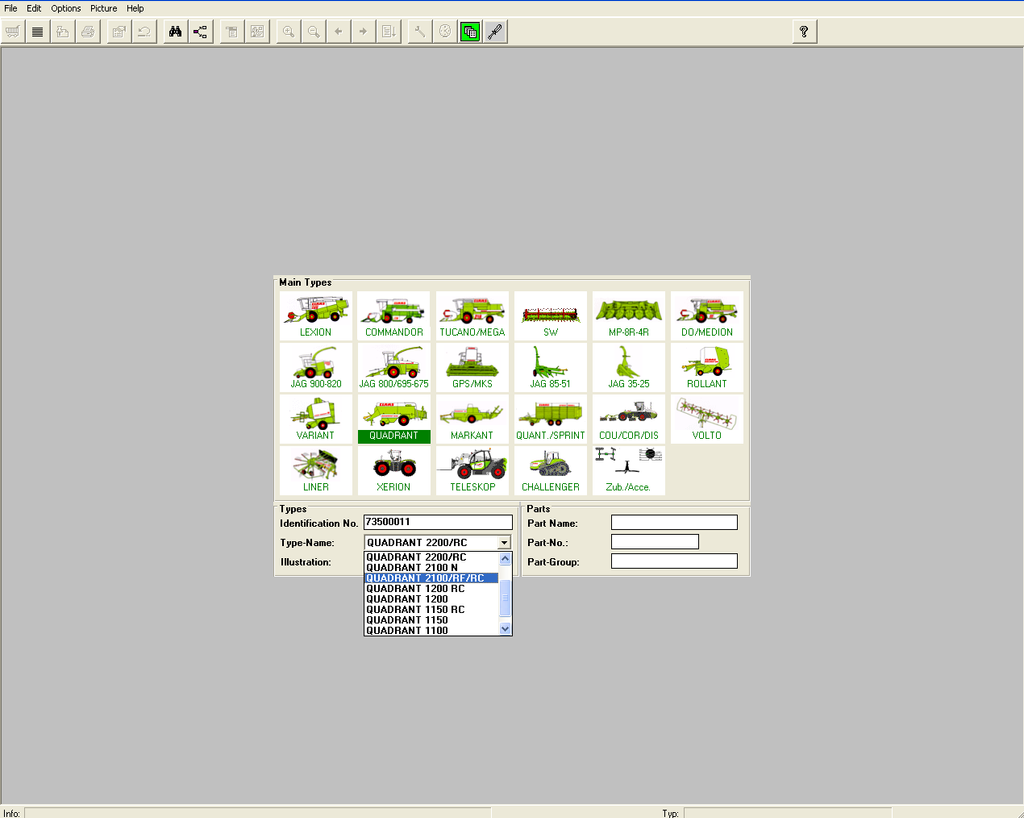Image resolution: width=1024 pixels, height=818 pixels.
Task: Open search with the binoculars icon
Action: [x=175, y=31]
